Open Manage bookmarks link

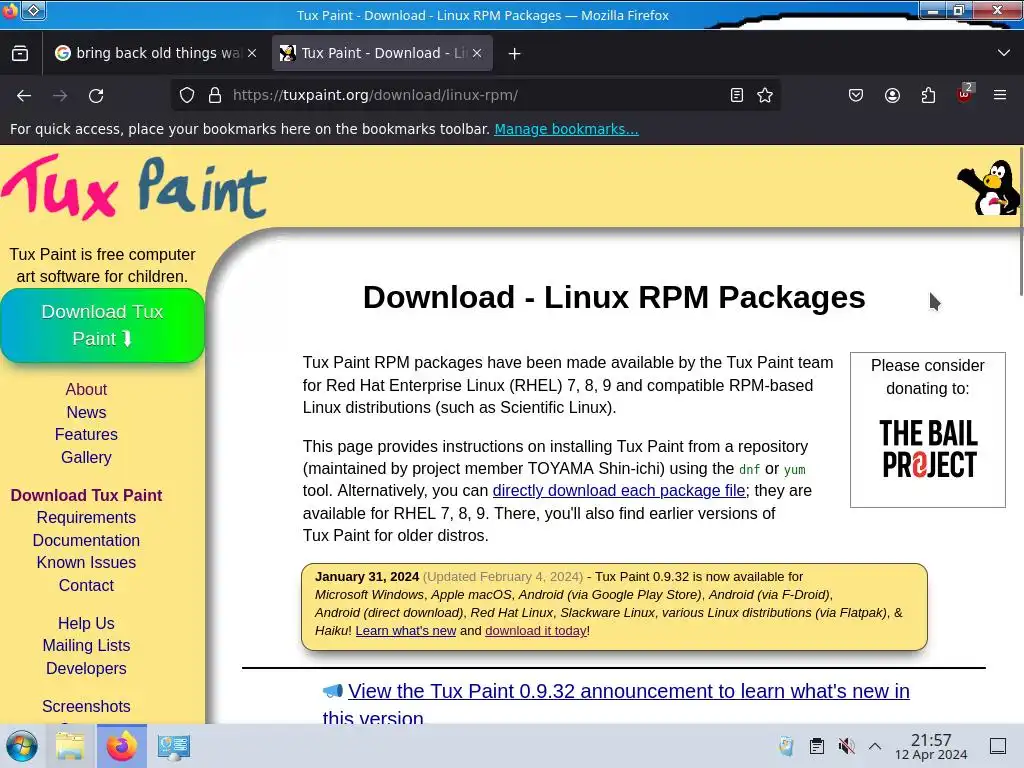[x=566, y=129]
